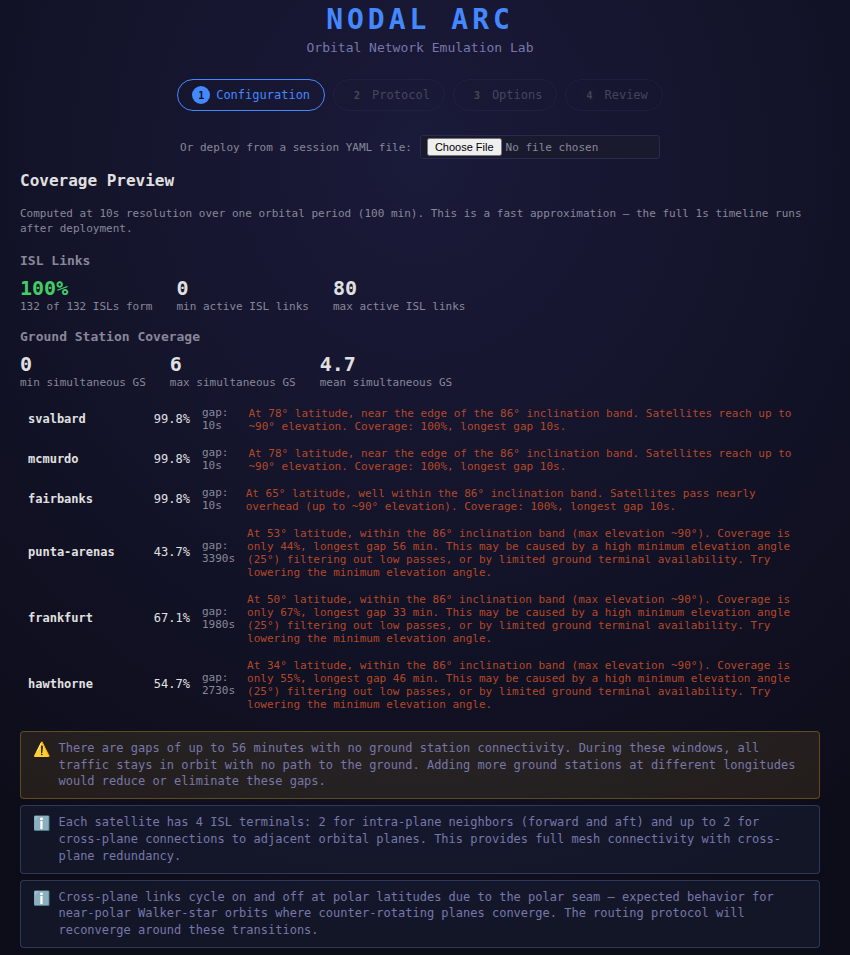The height and width of the screenshot is (955, 850).
Task: Click the Choose File button
Action: (464, 147)
